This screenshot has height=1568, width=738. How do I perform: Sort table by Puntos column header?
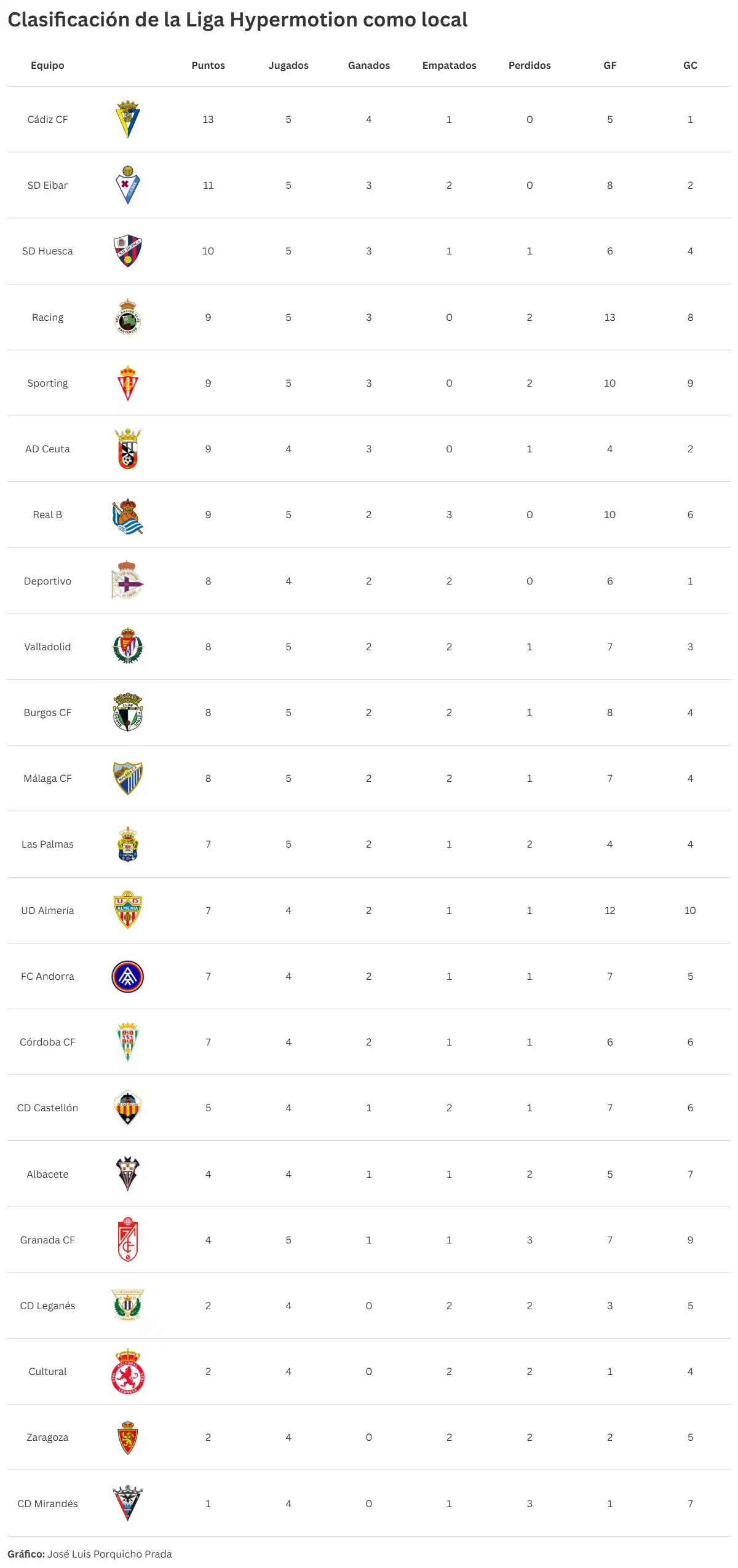click(x=208, y=65)
